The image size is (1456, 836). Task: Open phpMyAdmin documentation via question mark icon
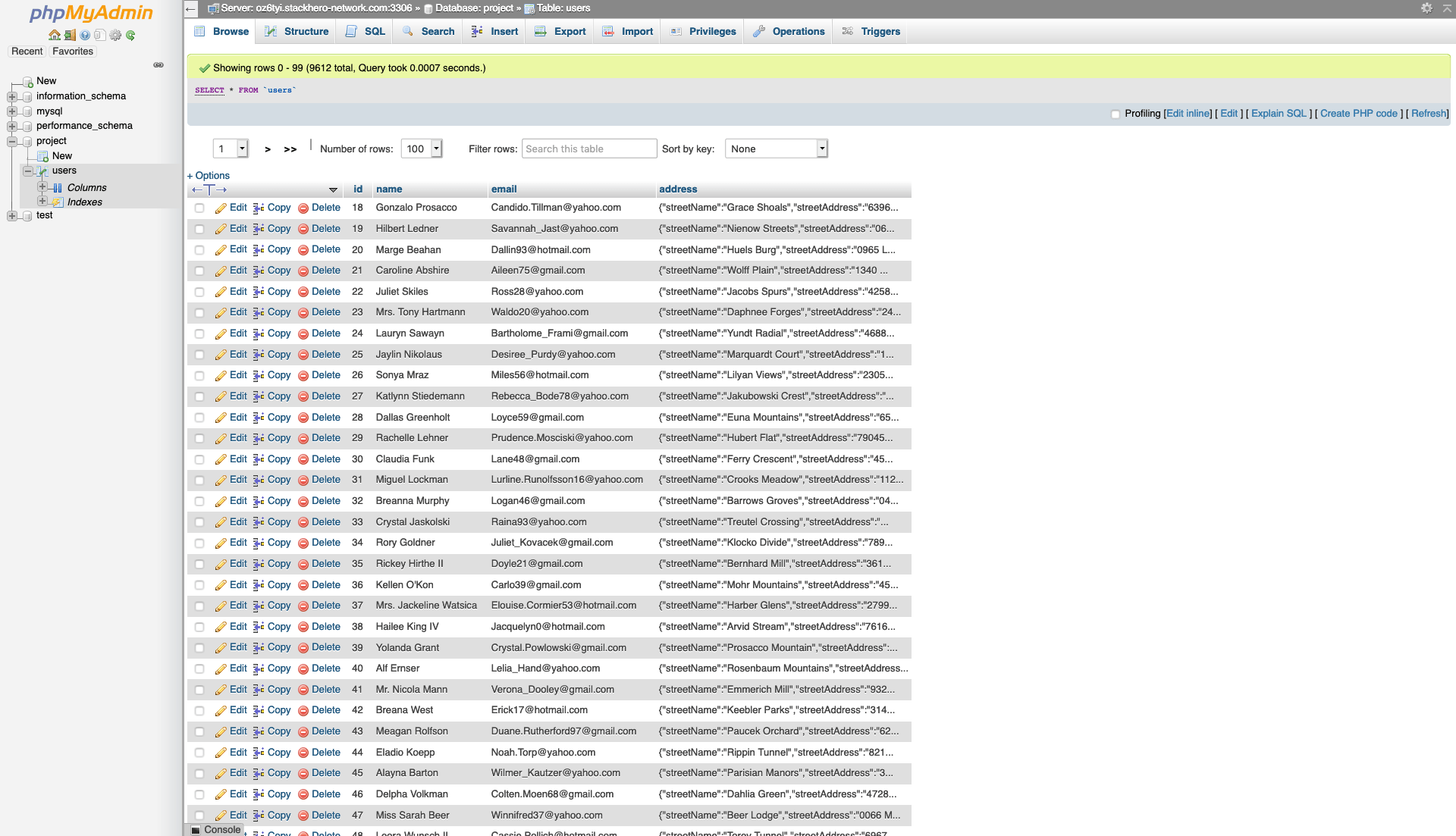pos(83,35)
